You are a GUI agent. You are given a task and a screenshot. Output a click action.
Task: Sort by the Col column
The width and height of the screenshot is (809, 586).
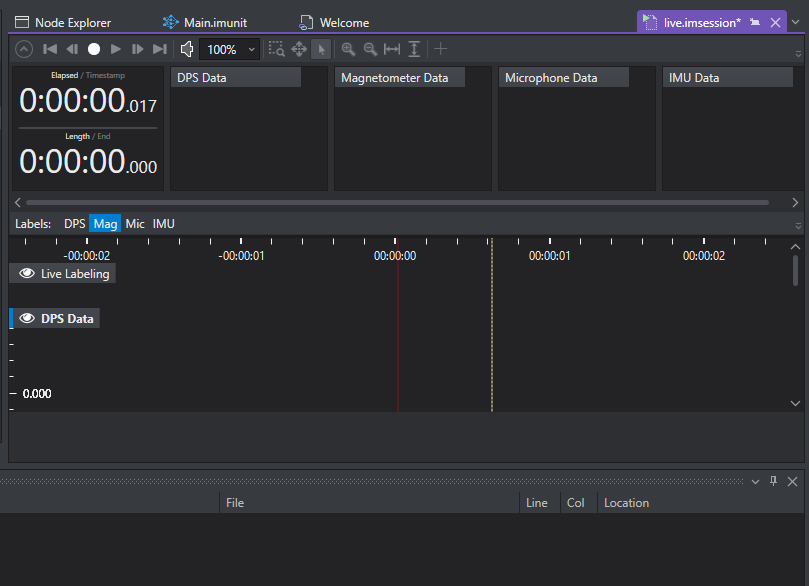(578, 502)
